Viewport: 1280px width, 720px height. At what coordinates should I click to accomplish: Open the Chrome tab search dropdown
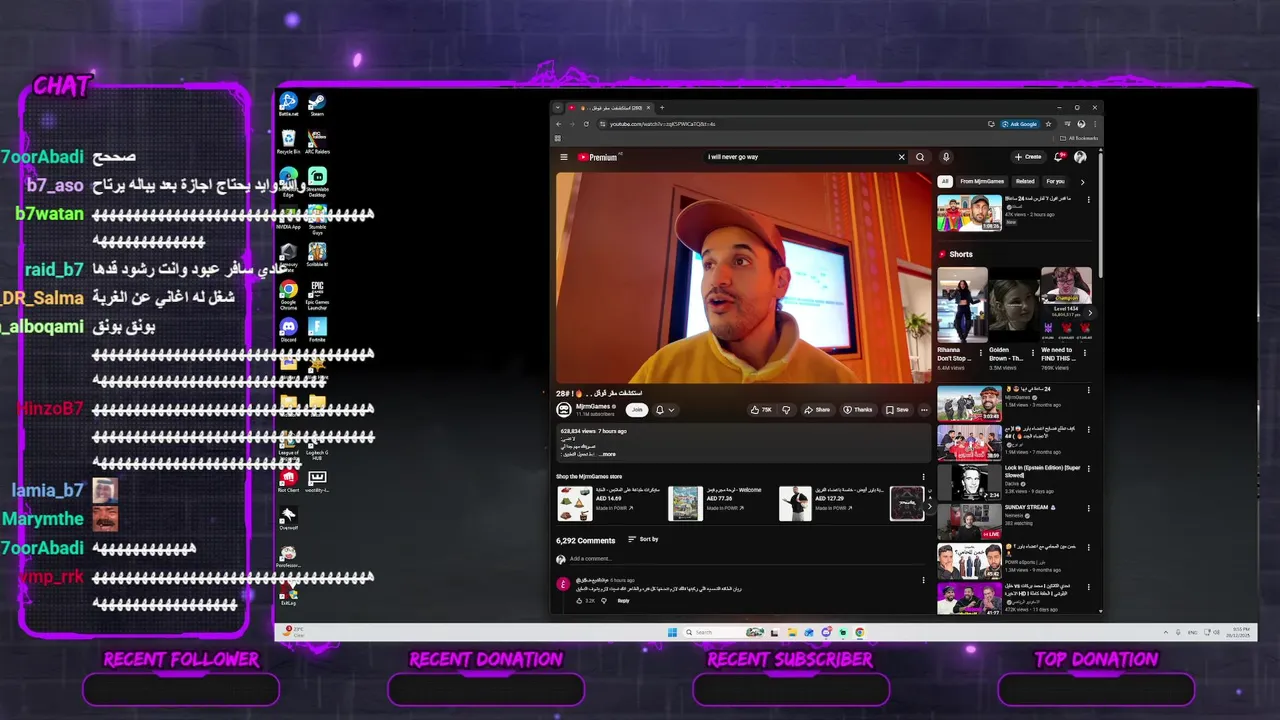(558, 108)
